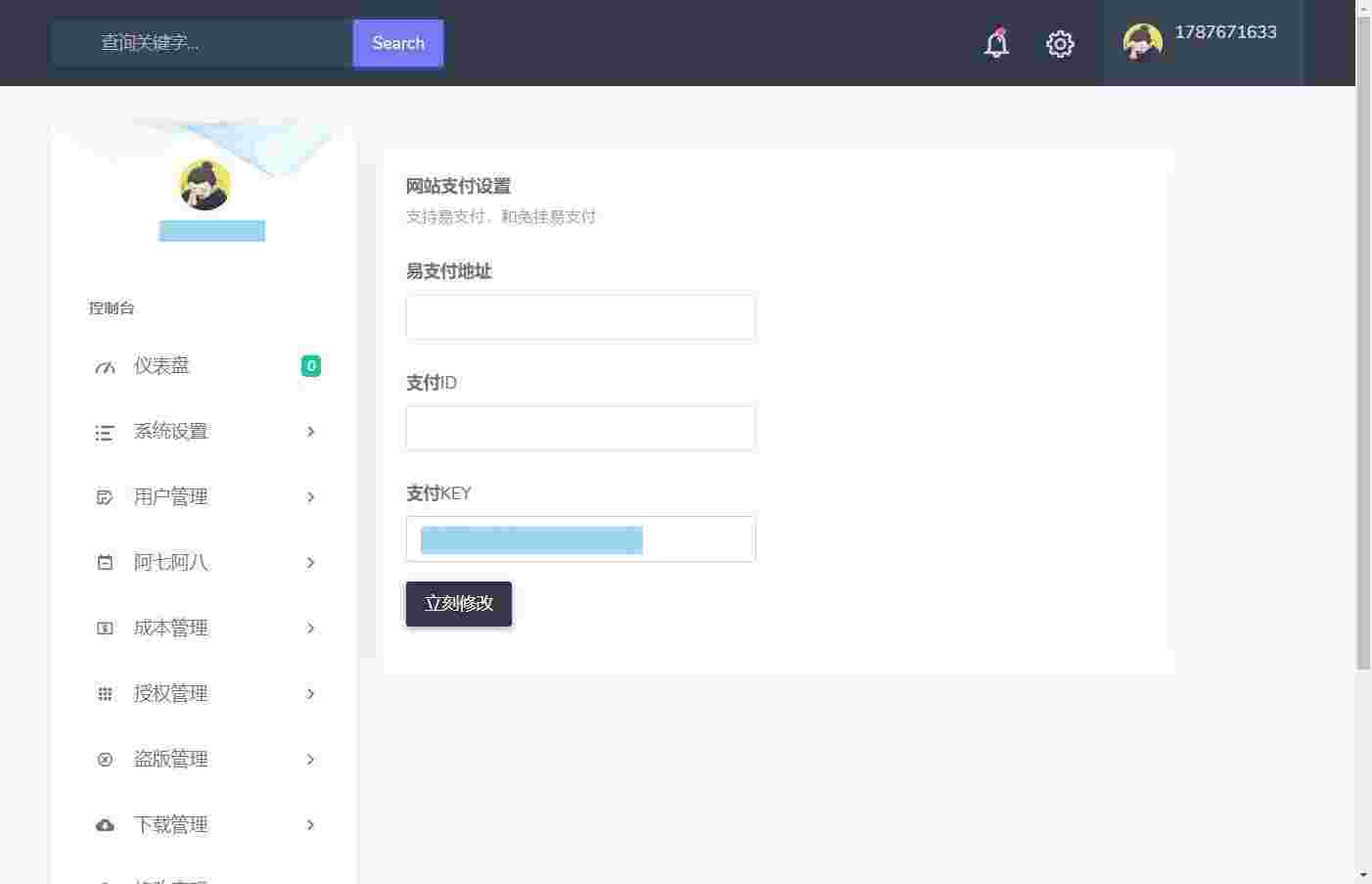Image resolution: width=1372 pixels, height=884 pixels.
Task: Click the 支付KEY field label
Action: pos(438,493)
